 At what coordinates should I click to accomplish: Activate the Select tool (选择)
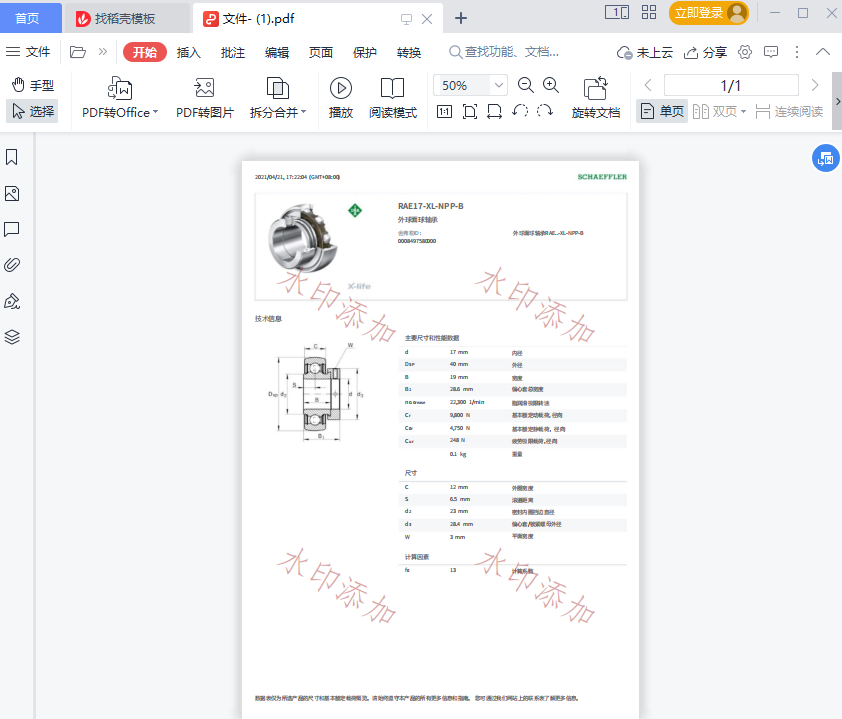[x=33, y=111]
